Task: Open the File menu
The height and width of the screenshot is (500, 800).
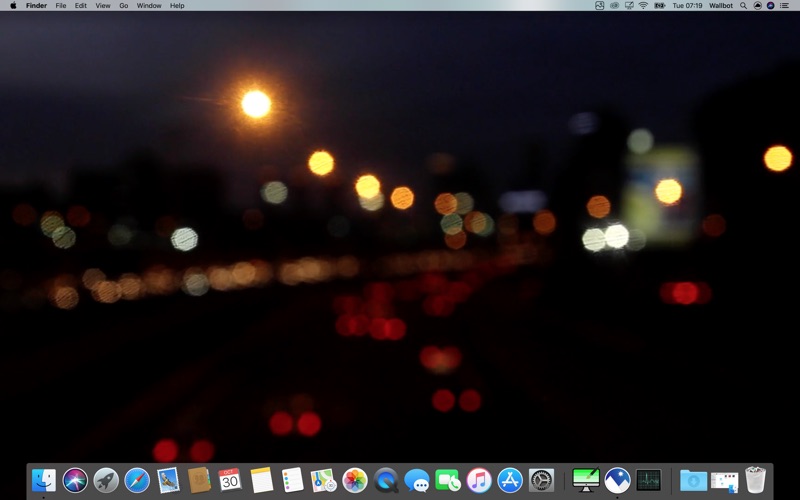Action: (61, 6)
